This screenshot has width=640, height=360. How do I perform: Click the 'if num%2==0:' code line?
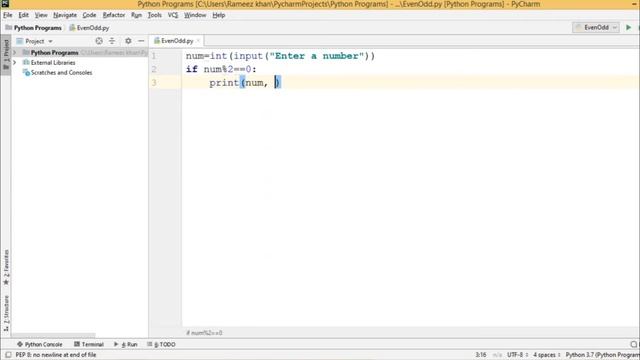coord(221,69)
